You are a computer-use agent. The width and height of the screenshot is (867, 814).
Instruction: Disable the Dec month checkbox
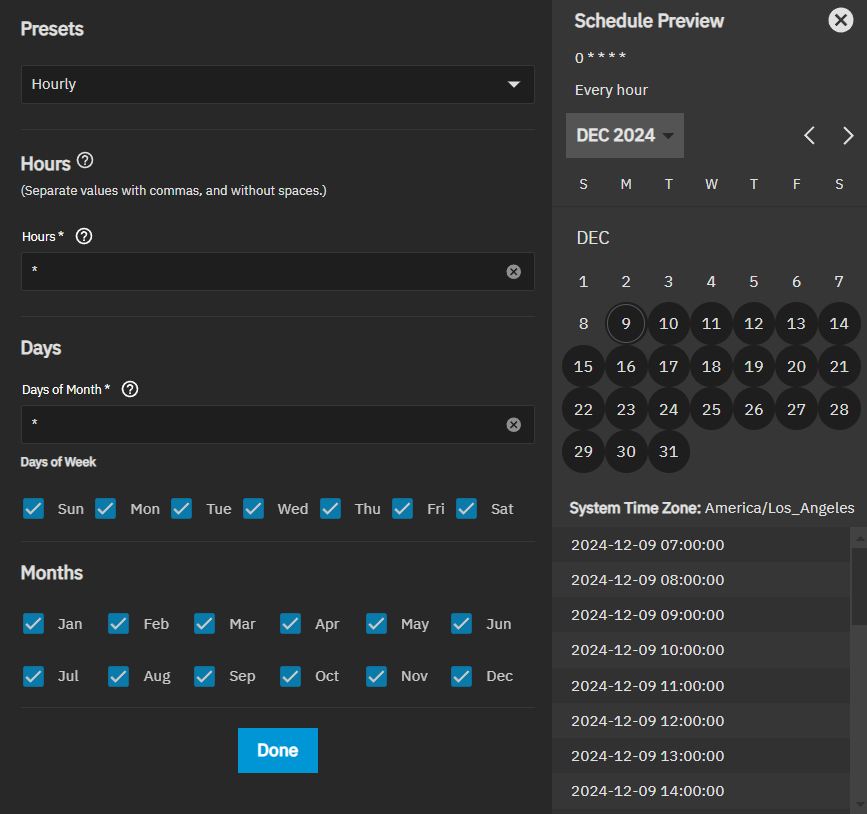point(462,676)
